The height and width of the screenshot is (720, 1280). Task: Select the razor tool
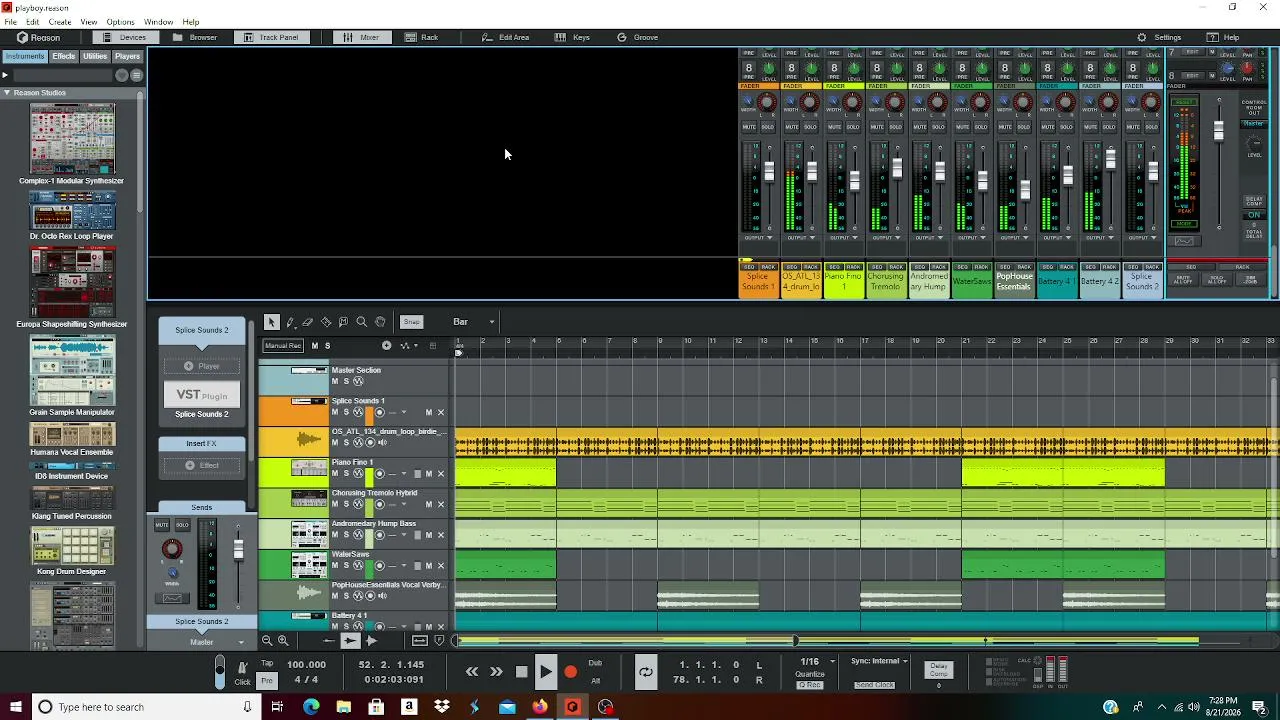326,322
